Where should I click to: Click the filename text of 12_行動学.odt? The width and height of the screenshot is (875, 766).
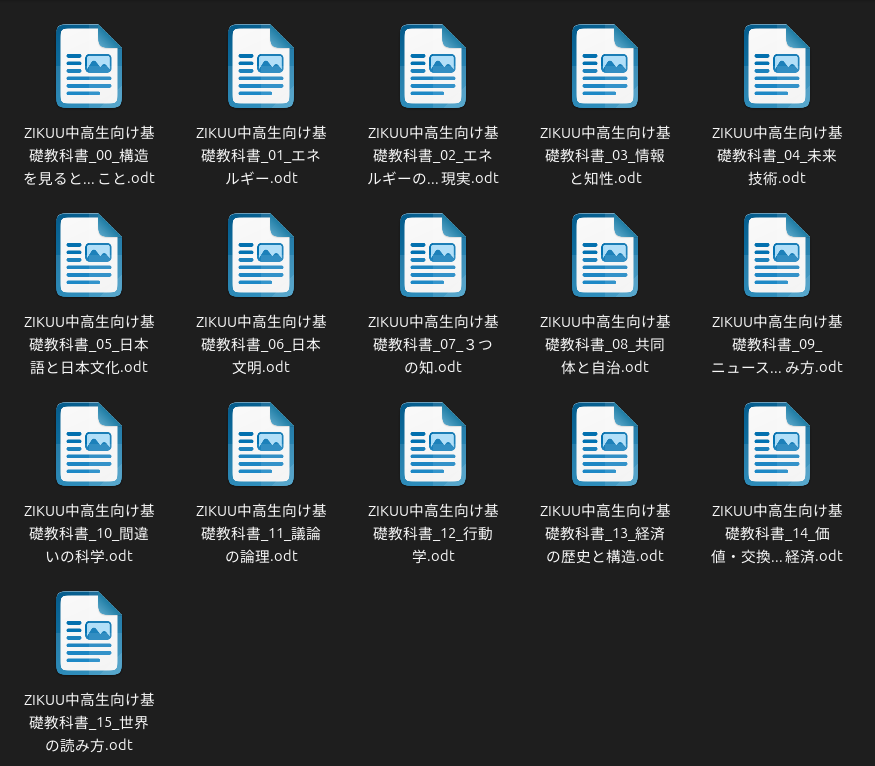[x=433, y=533]
